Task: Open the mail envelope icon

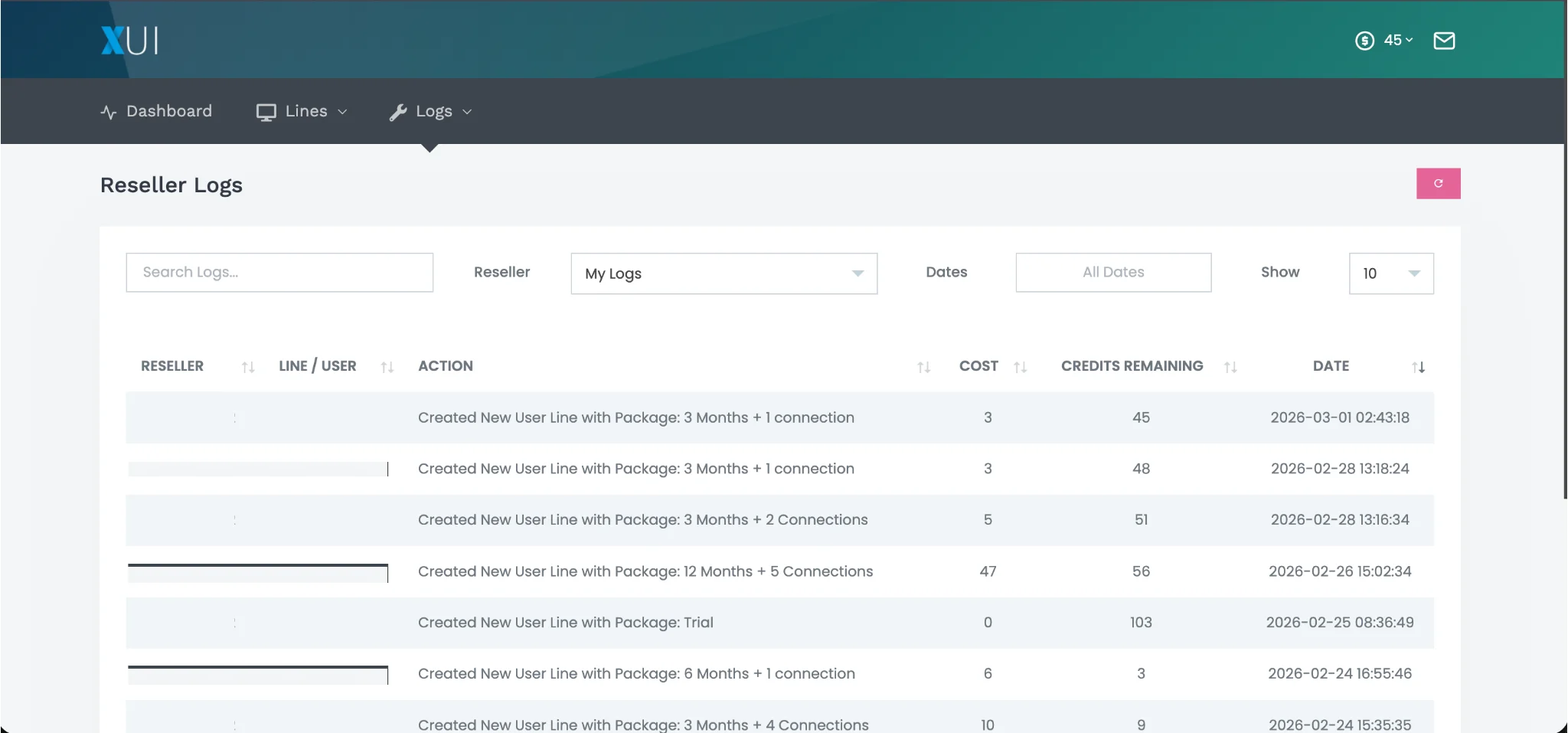Action: click(1443, 41)
